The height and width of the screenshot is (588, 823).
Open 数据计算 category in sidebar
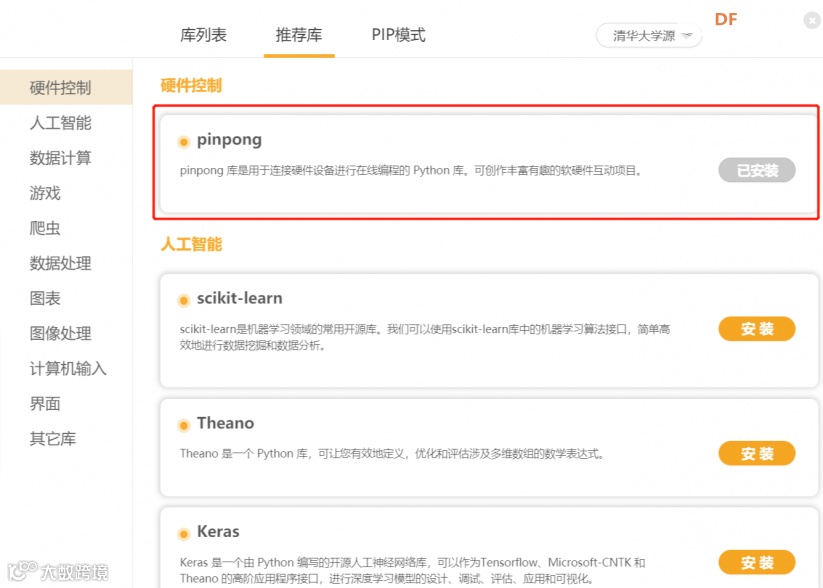60,158
